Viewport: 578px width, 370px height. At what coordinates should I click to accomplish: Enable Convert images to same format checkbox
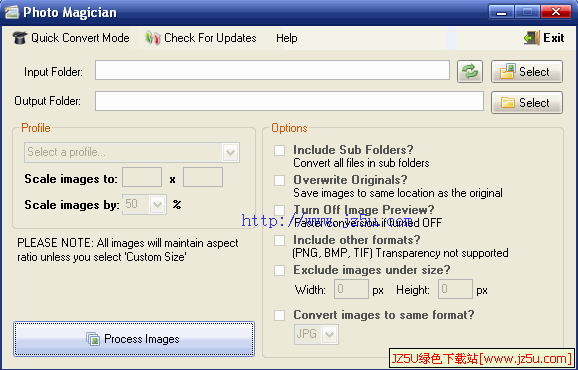pyautogui.click(x=279, y=315)
